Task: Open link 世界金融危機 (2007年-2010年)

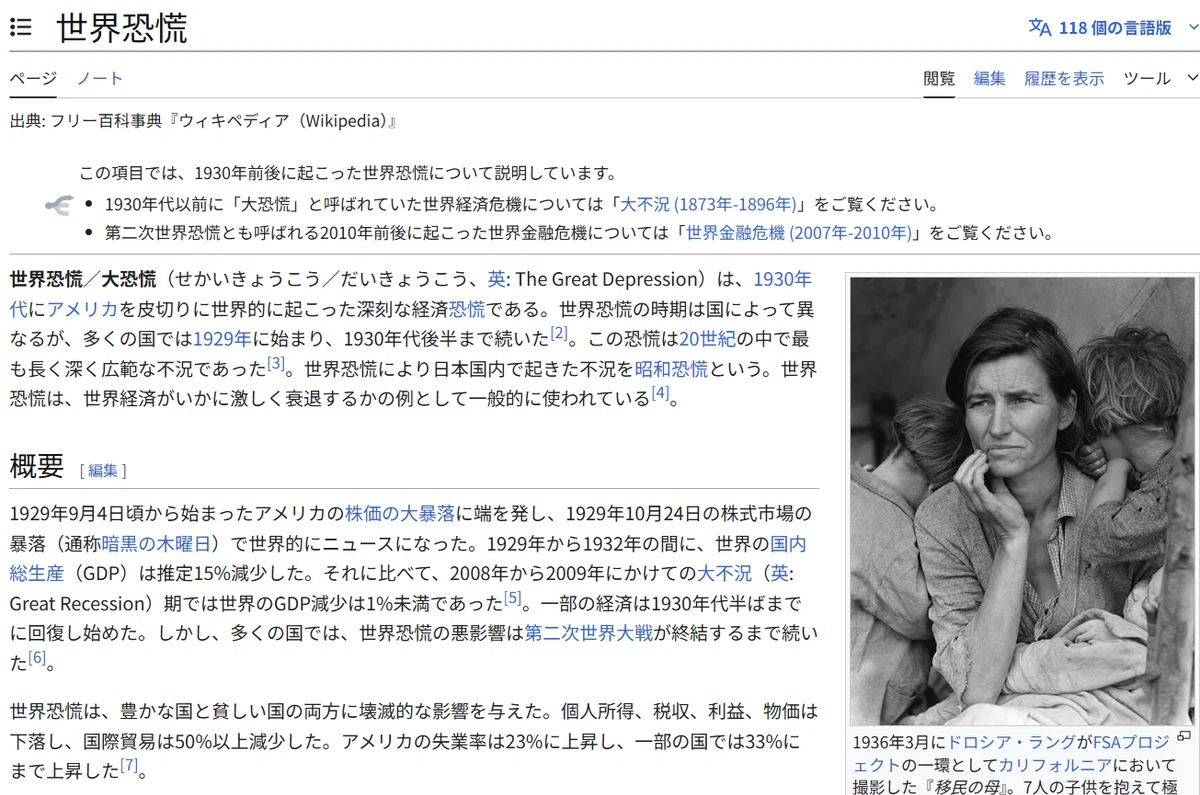Action: pyautogui.click(x=799, y=233)
